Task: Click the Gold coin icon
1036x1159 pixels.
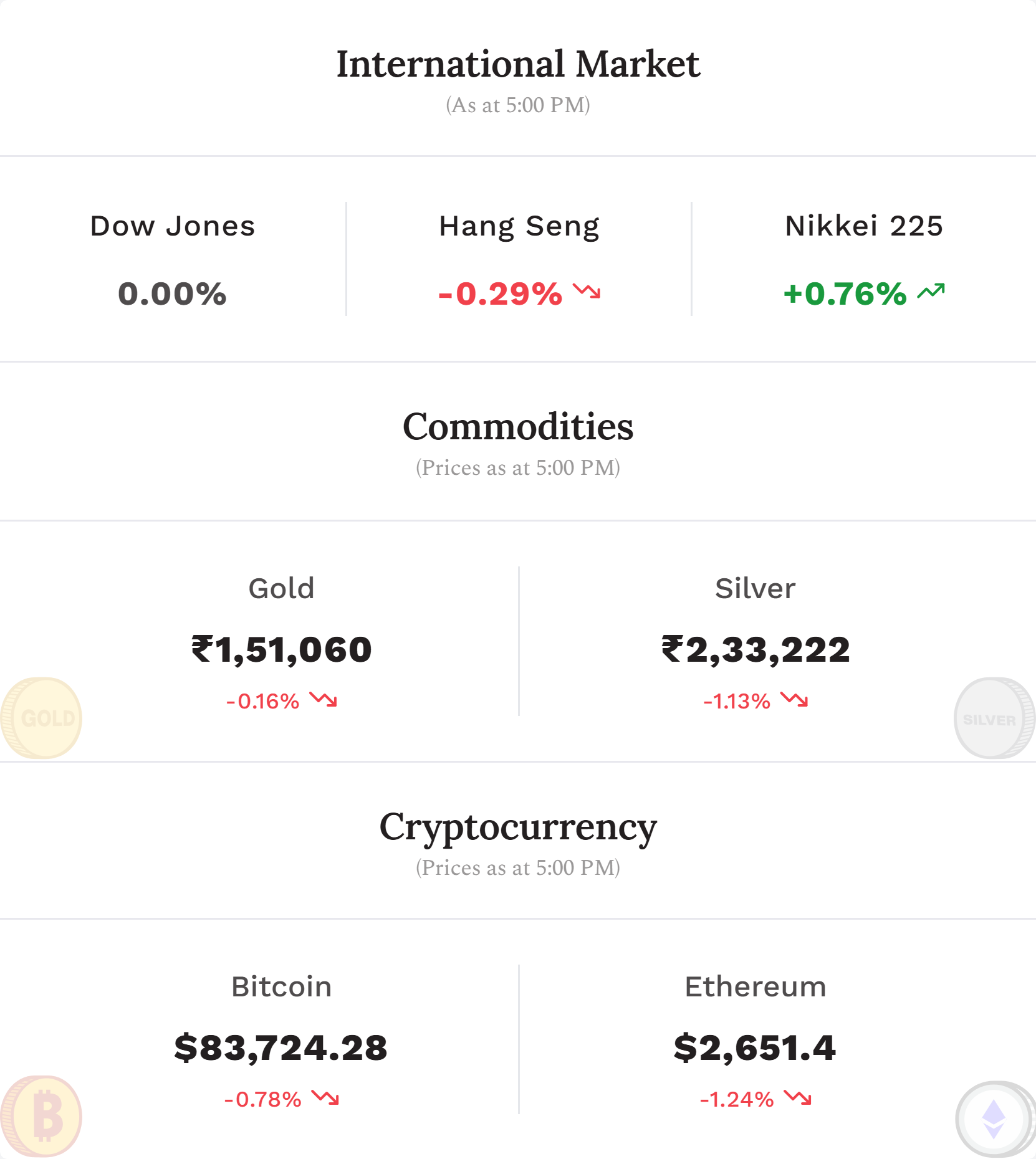Action: 41,718
